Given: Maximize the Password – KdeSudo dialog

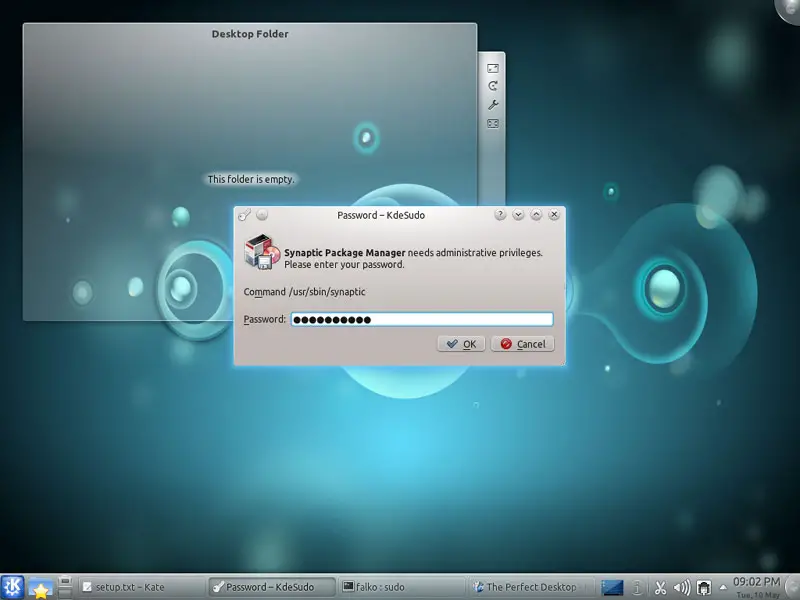Looking at the screenshot, I should pos(536,215).
